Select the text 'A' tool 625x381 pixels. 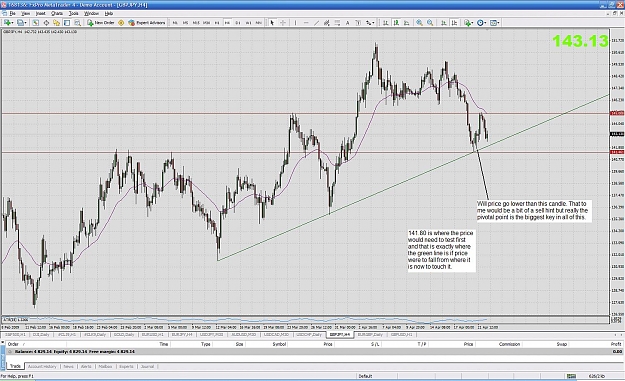(348, 23)
